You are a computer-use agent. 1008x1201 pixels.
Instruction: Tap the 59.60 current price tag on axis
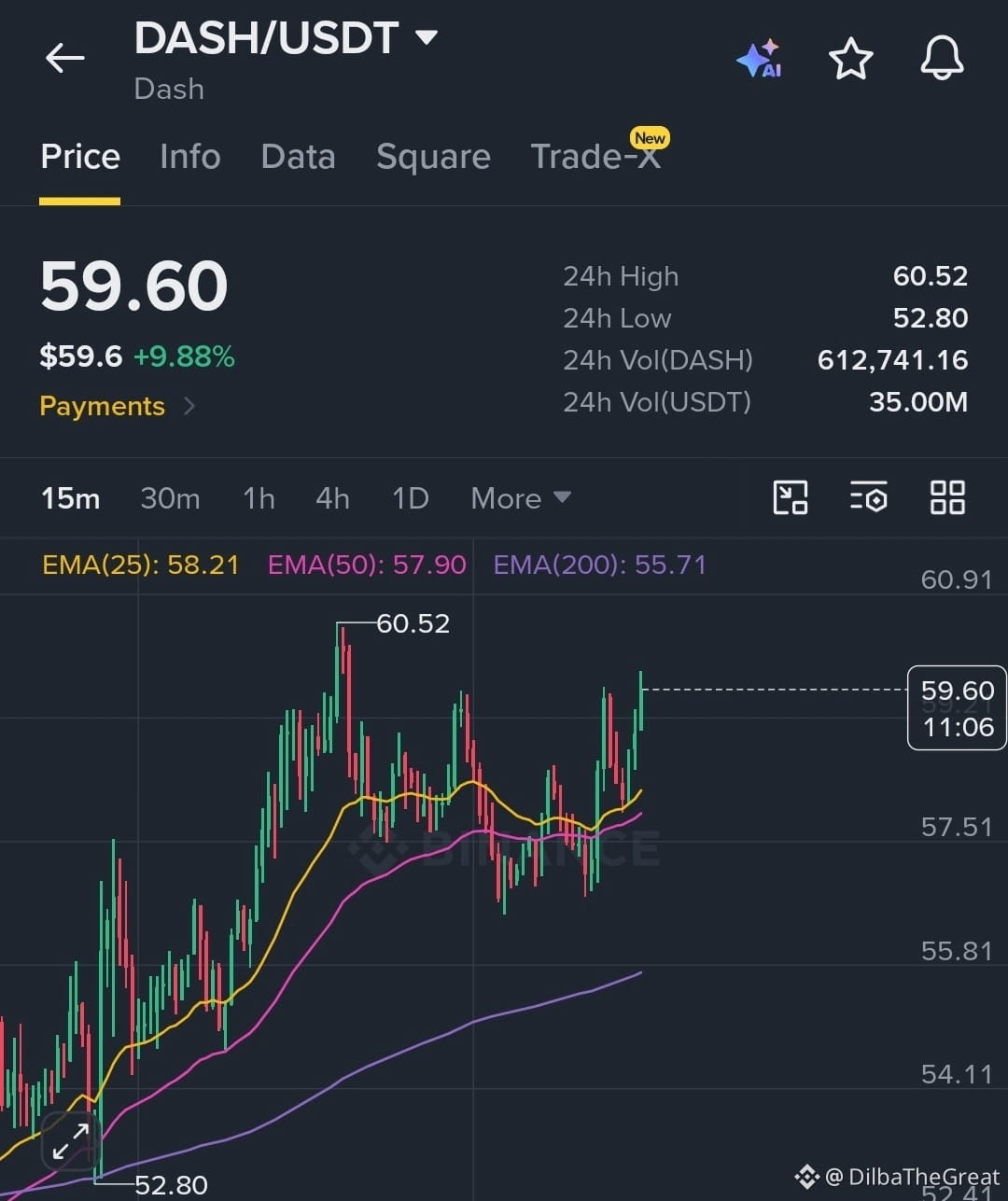957,708
